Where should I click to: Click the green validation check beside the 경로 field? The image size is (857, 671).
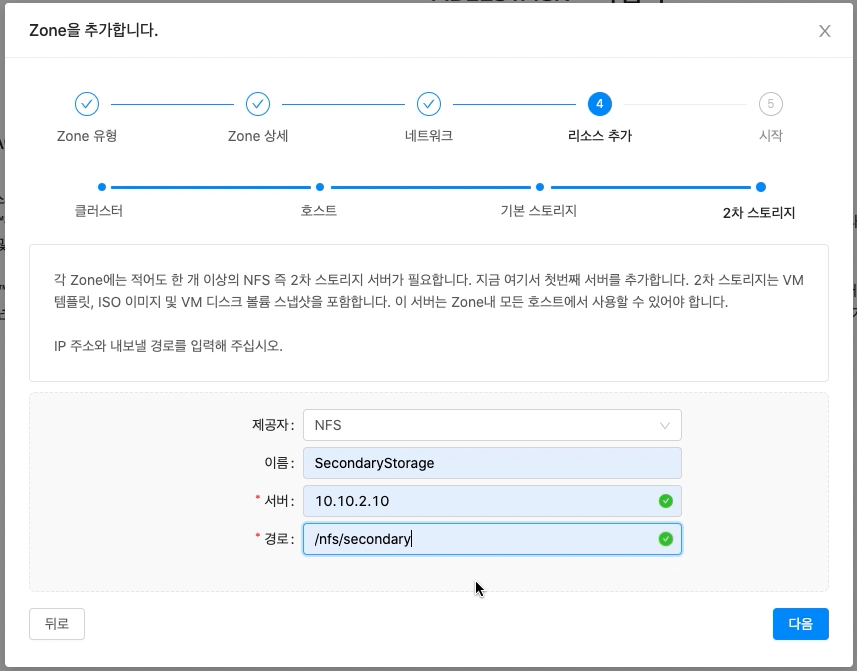(667, 538)
